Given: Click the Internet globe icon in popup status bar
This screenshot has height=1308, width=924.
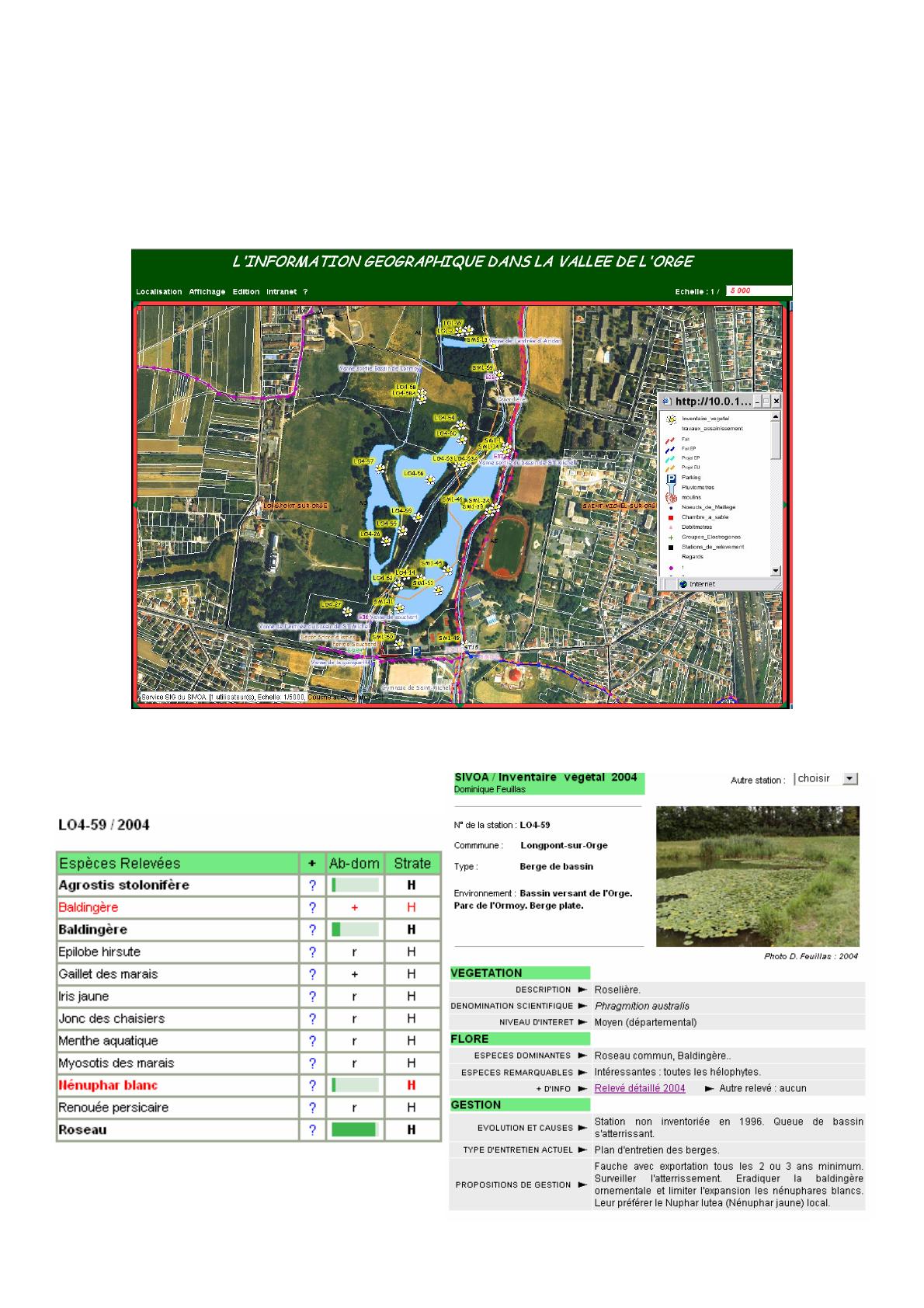Looking at the screenshot, I should point(683,584).
